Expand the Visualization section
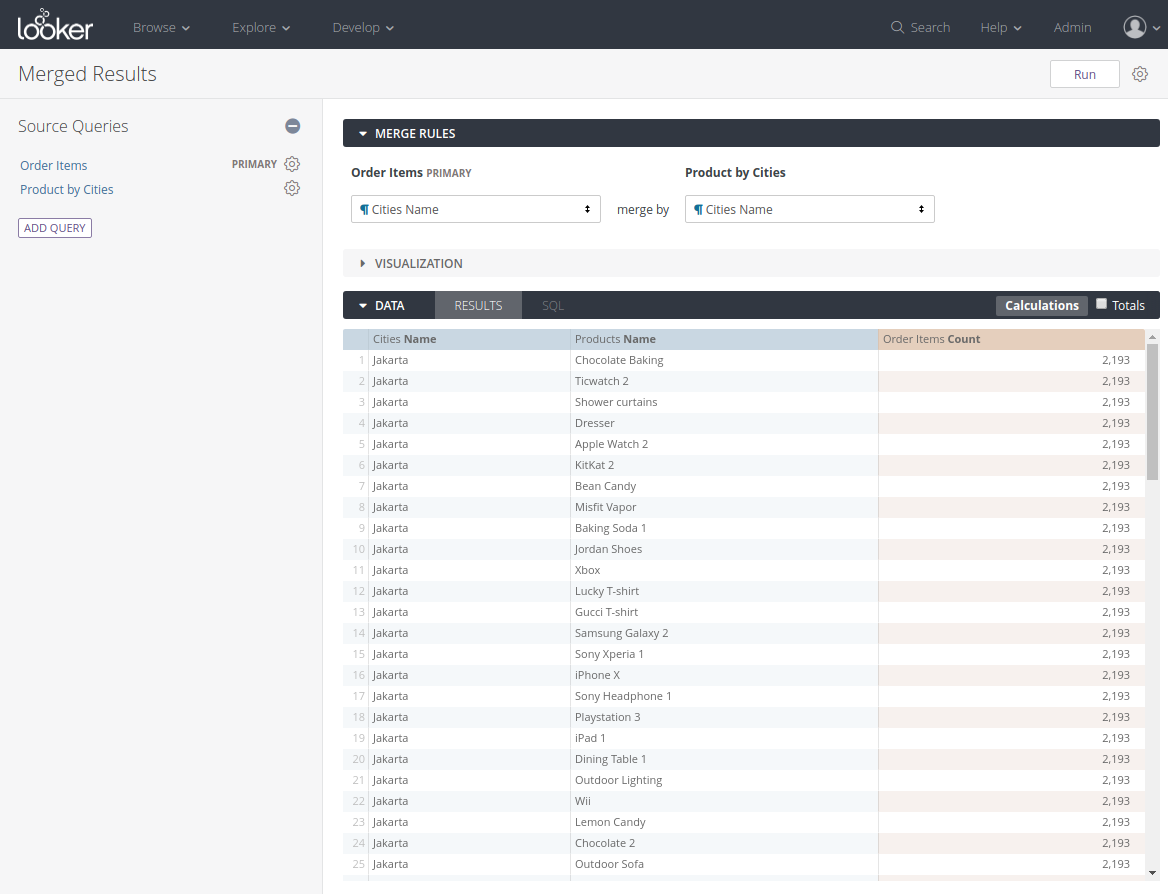The image size is (1168, 894). coord(418,263)
